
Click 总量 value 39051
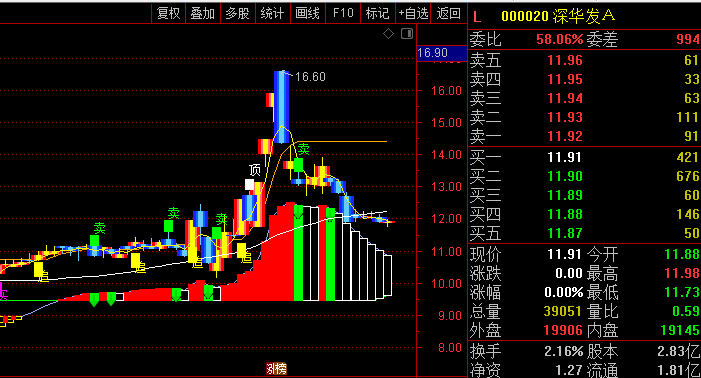pos(563,311)
